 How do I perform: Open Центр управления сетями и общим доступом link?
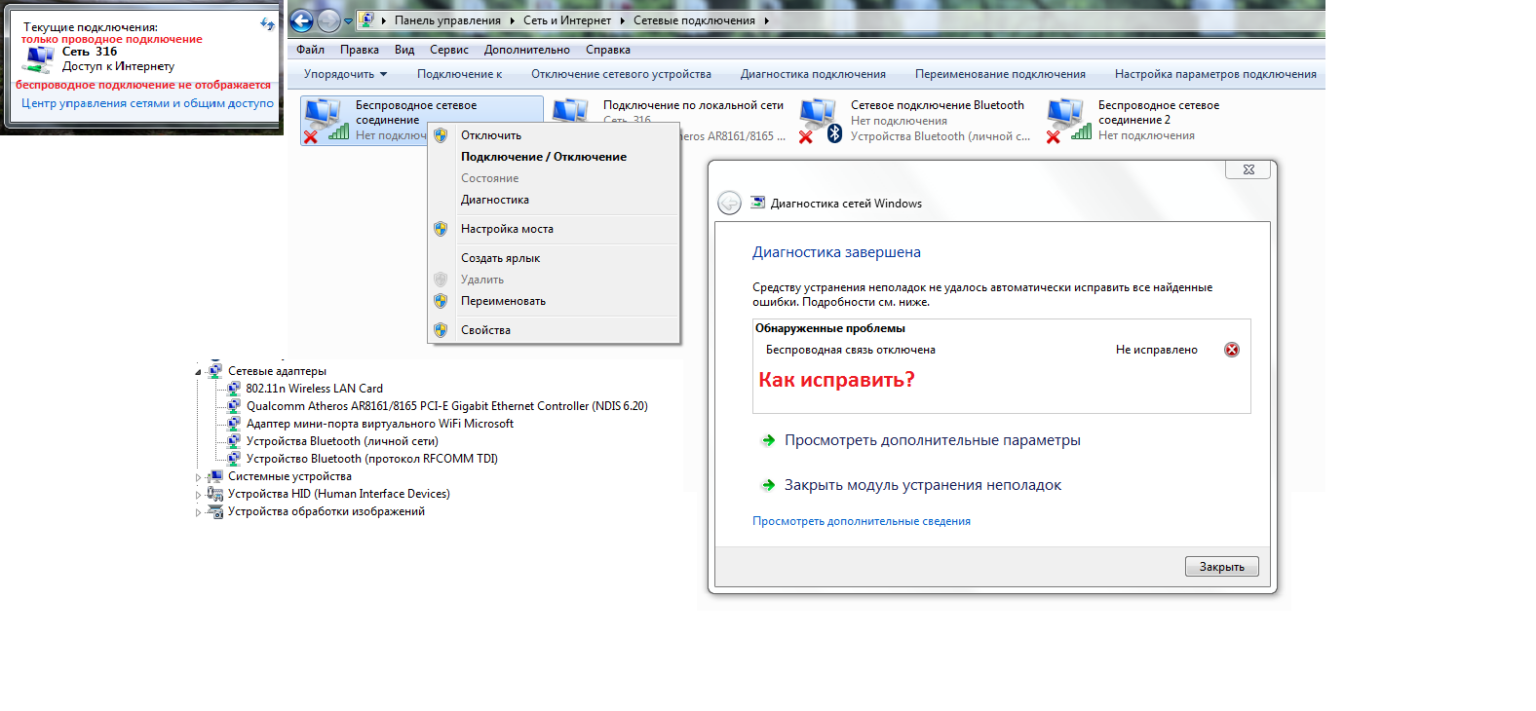[147, 103]
